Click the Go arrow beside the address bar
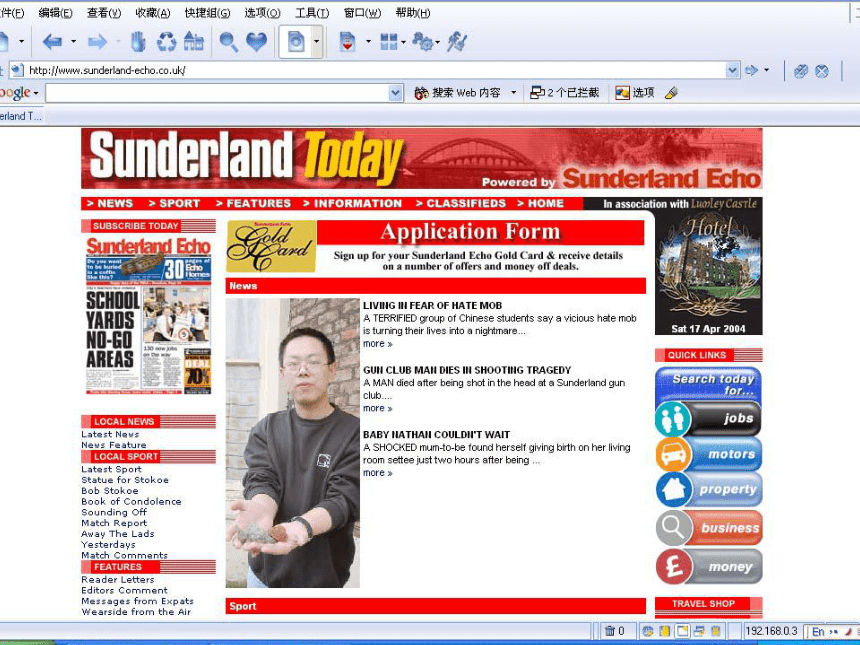This screenshot has height=645, width=860. pyautogui.click(x=751, y=70)
